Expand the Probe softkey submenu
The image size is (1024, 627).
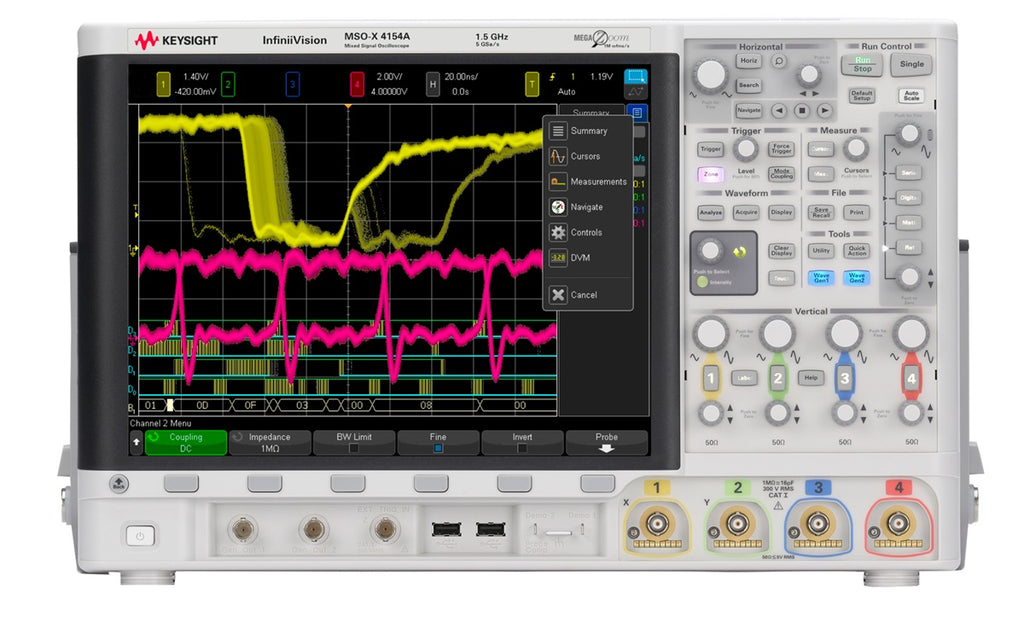point(606,443)
